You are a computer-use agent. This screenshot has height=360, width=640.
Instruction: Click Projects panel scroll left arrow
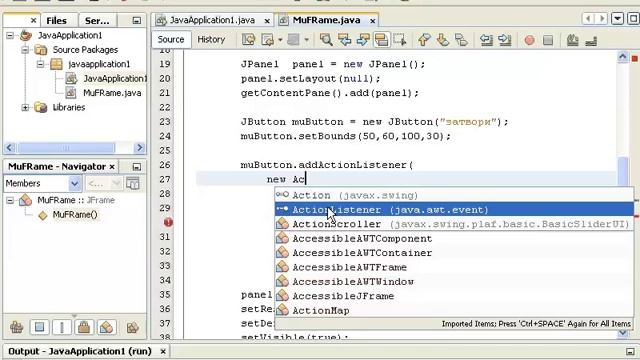tap(10, 148)
